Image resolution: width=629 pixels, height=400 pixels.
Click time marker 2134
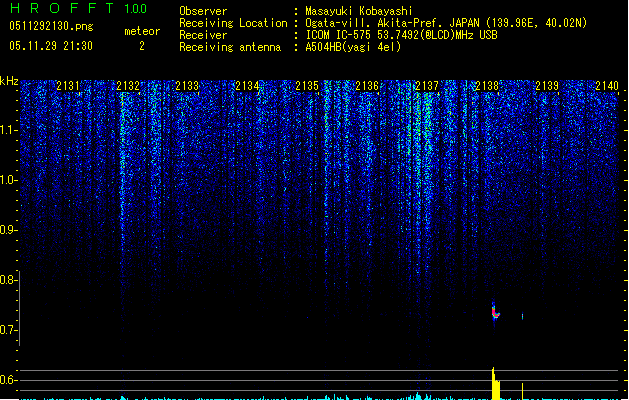point(247,86)
